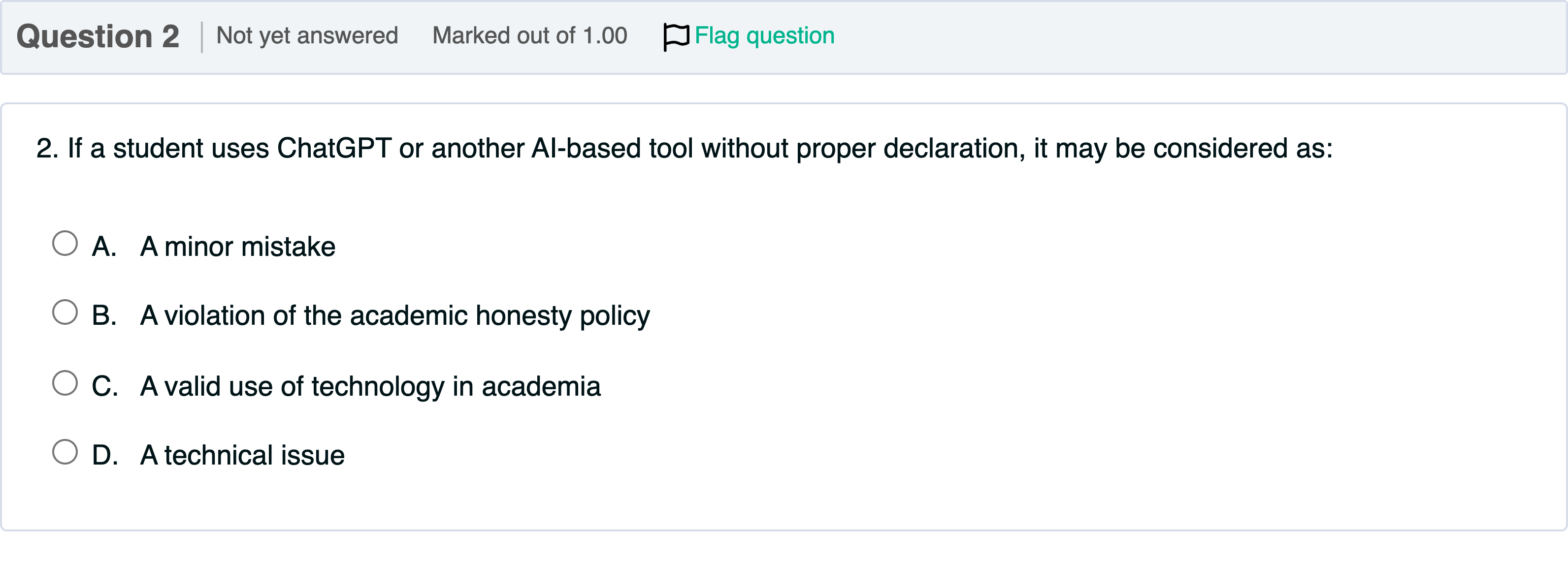Screen dimensions: 1568x561
Task: Click 'A valid use of technology in academia'
Action: [x=370, y=386]
